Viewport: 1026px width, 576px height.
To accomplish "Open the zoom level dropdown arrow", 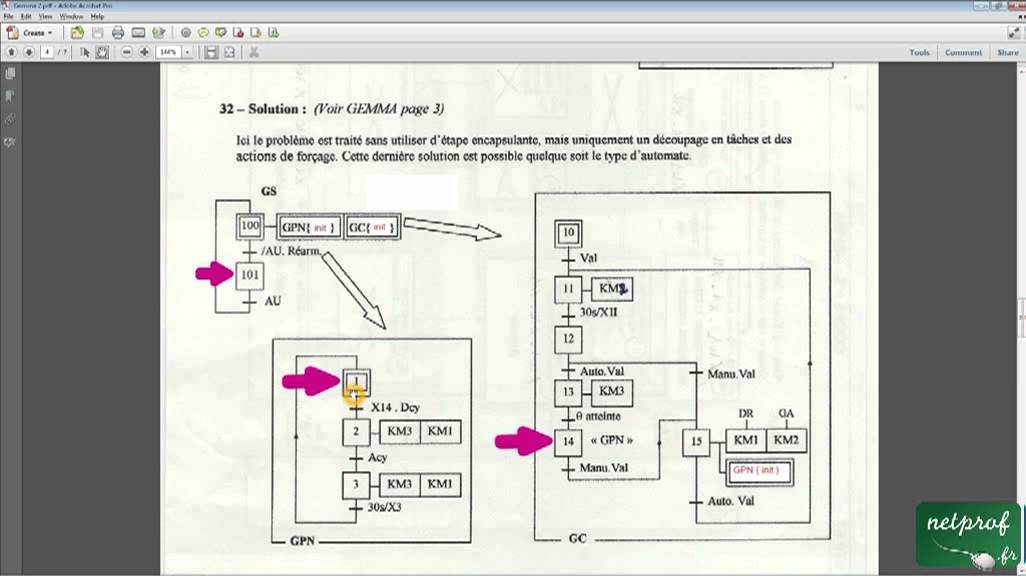I will pyautogui.click(x=187, y=52).
